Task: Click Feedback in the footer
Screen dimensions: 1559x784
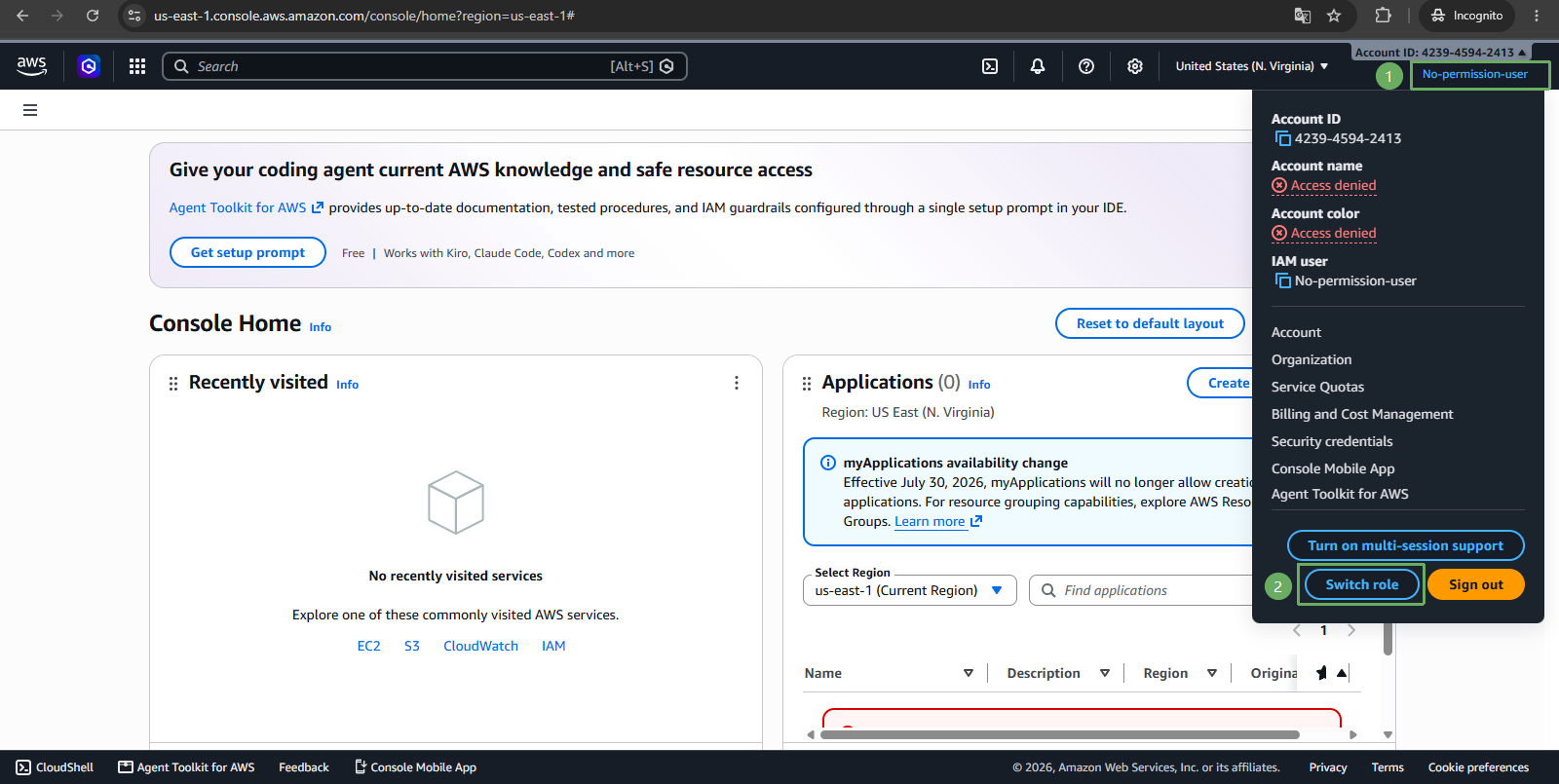Action: coord(304,767)
